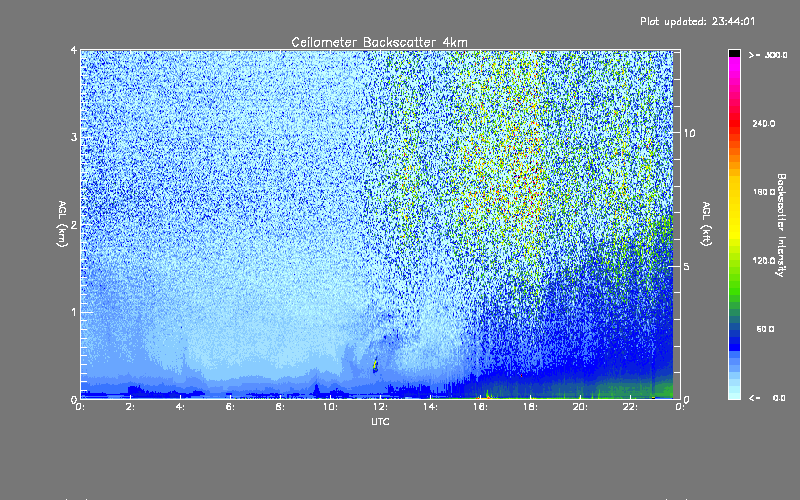Click the 3 tick on the km axis
Screen dimensions: 800x500
coord(74,137)
